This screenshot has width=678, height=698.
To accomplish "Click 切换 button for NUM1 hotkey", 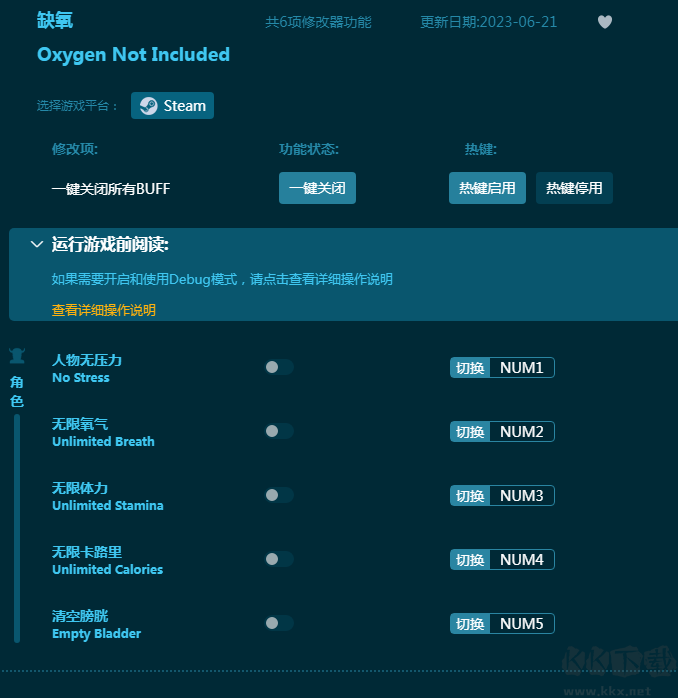I will [x=470, y=368].
